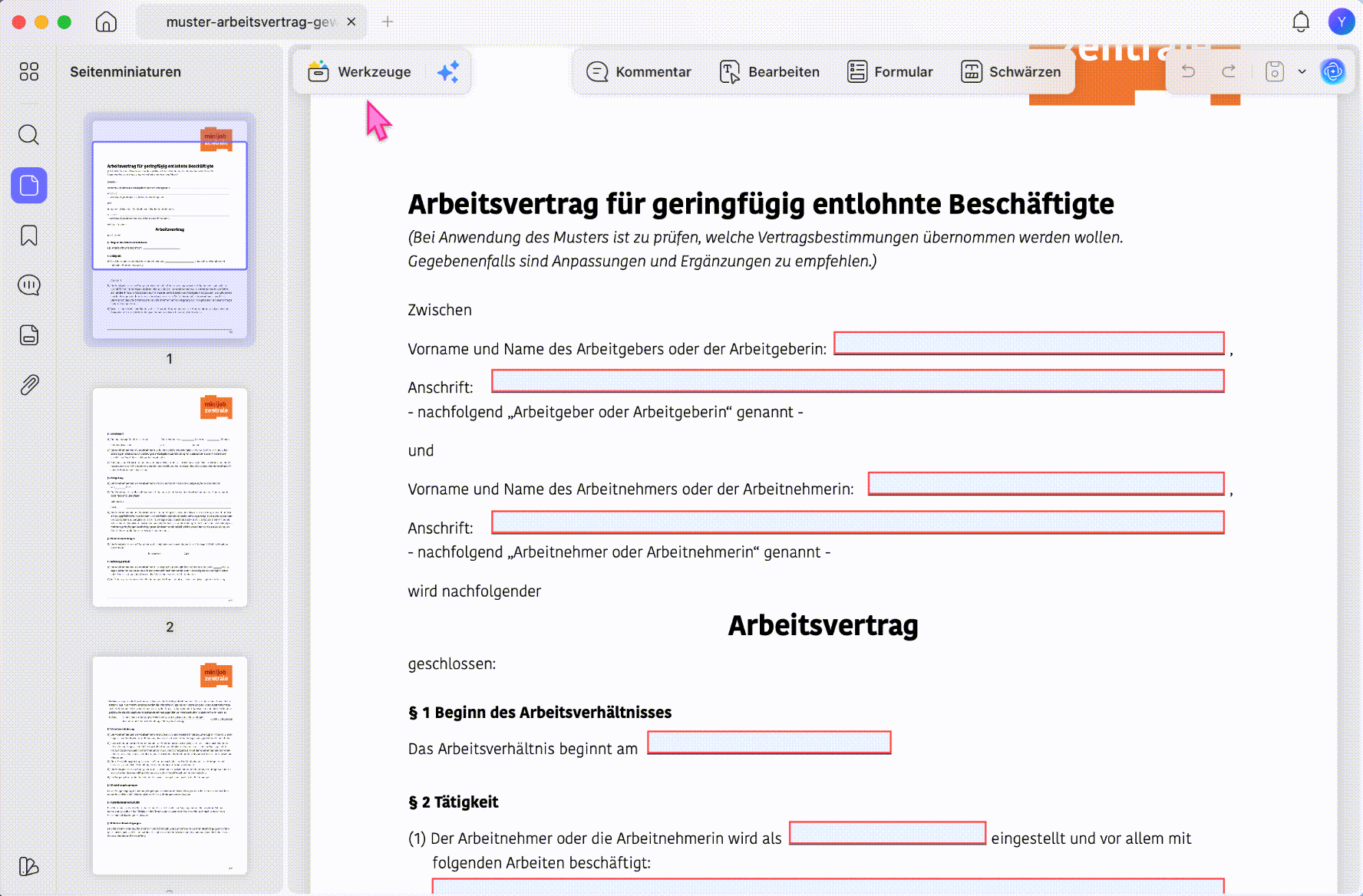Click the § 2 Tätigkeit heading
This screenshot has height=896, width=1363.
[454, 802]
